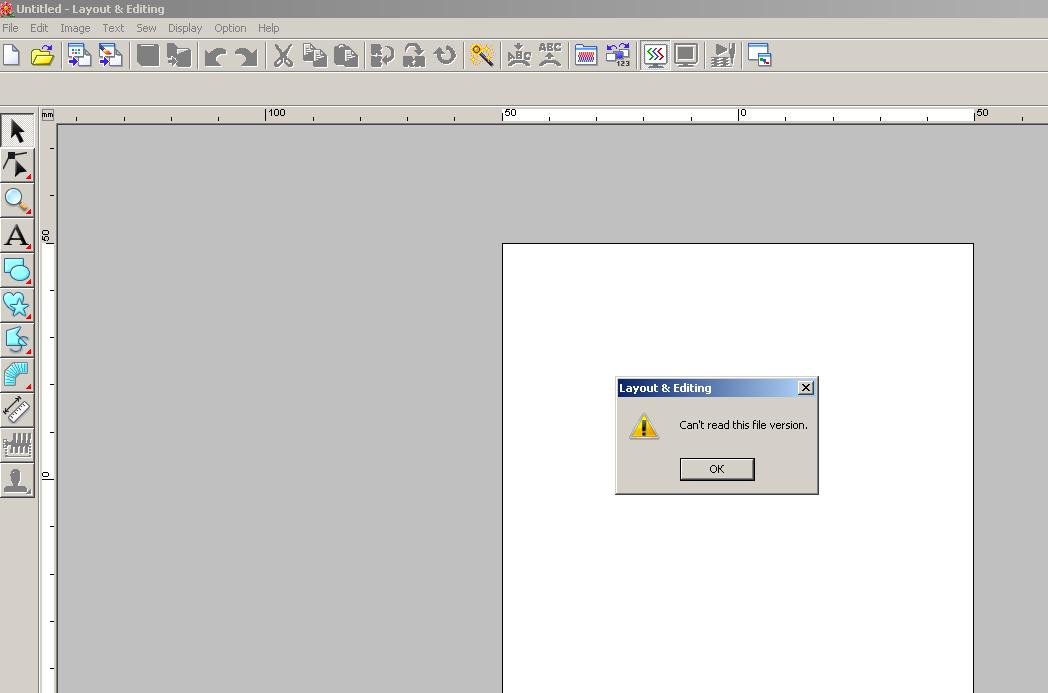Image resolution: width=1048 pixels, height=693 pixels.
Task: Select the point edit tool
Action: pyautogui.click(x=17, y=165)
